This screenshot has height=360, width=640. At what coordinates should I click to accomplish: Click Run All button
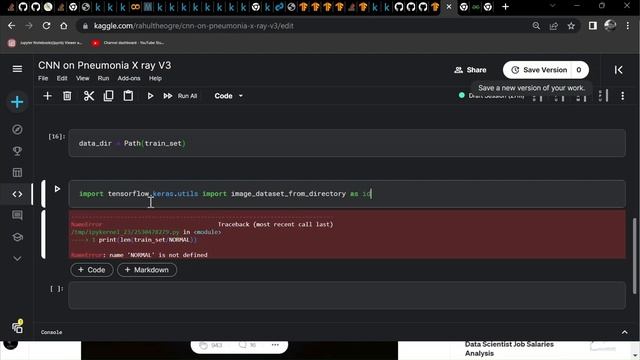click(x=180, y=96)
